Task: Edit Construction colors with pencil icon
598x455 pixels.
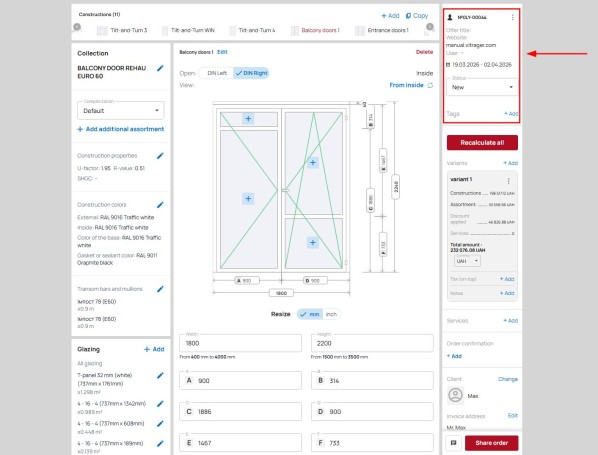Action: pyautogui.click(x=160, y=205)
